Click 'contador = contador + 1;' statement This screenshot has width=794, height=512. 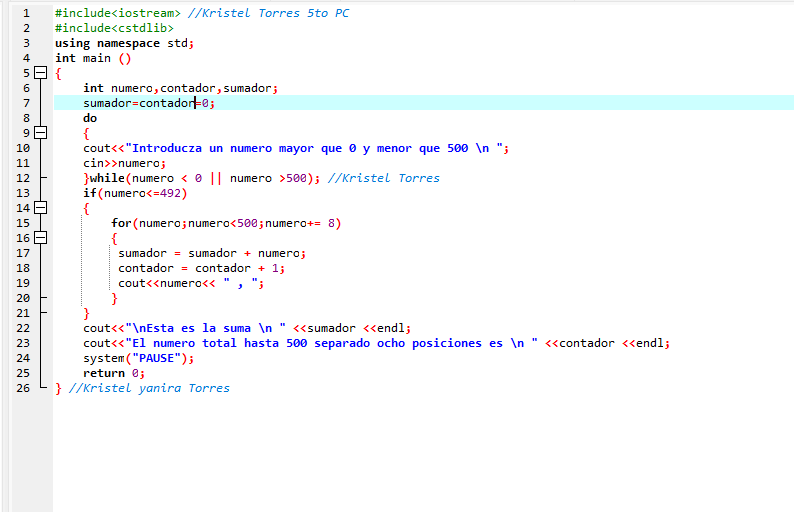[x=202, y=268]
